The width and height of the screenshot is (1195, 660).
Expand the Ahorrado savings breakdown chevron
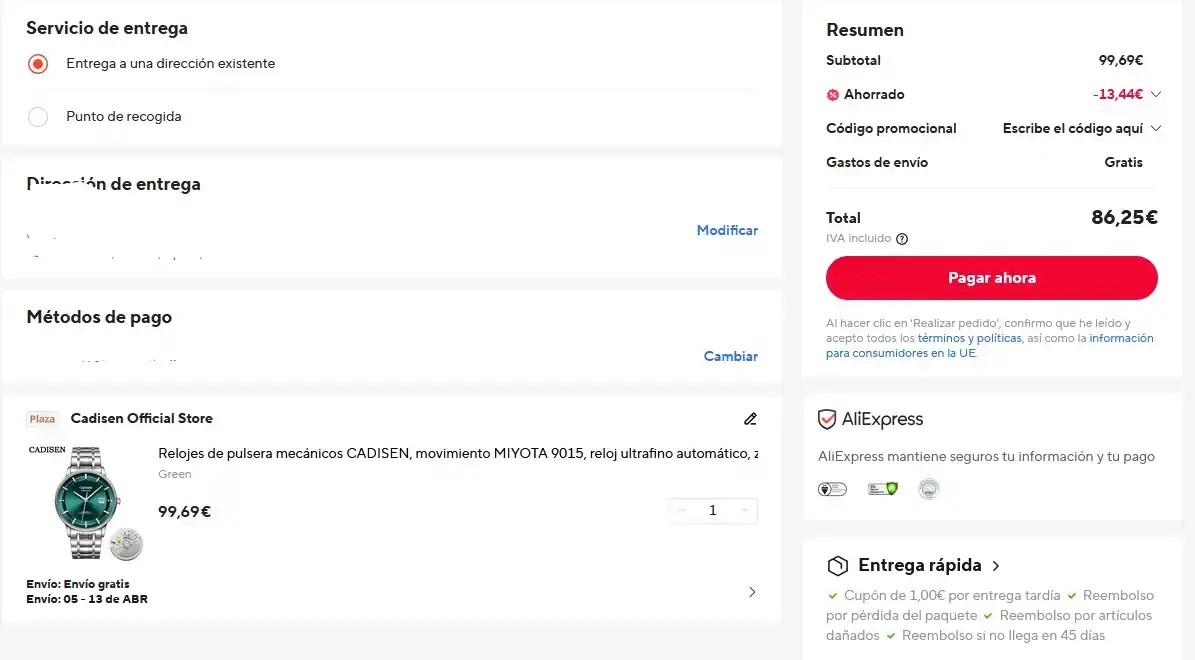click(1156, 95)
